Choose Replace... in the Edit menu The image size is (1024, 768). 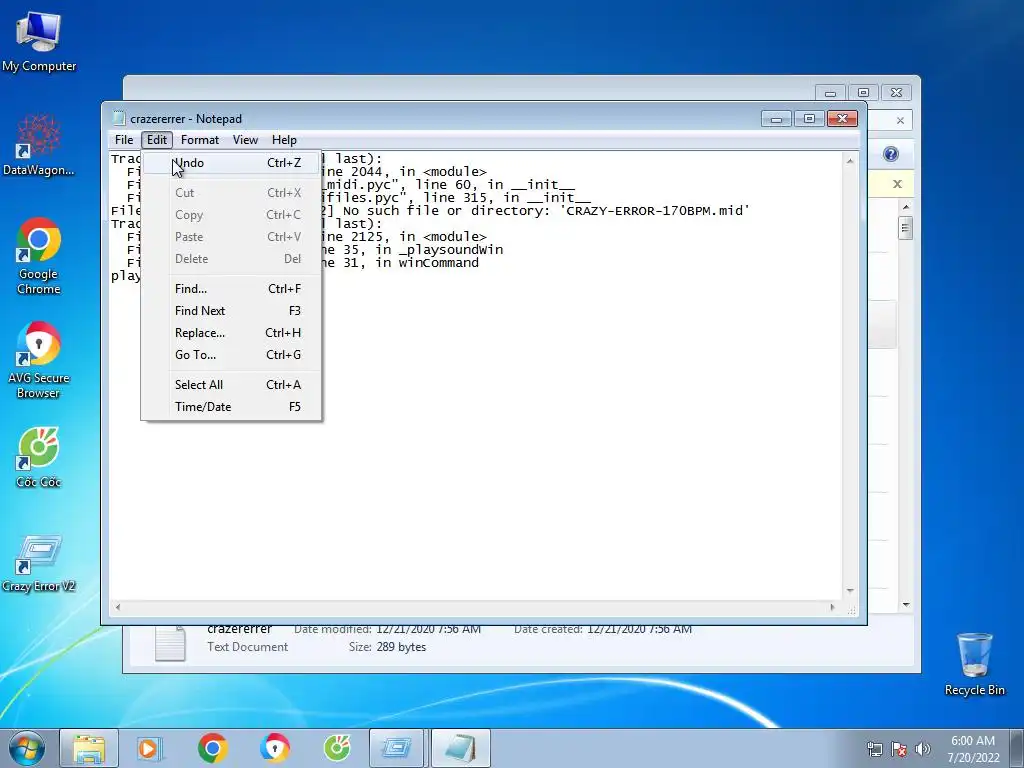[231, 333]
